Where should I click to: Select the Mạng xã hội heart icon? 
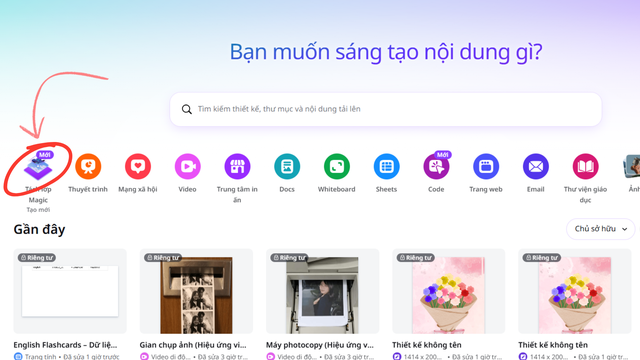click(x=138, y=167)
